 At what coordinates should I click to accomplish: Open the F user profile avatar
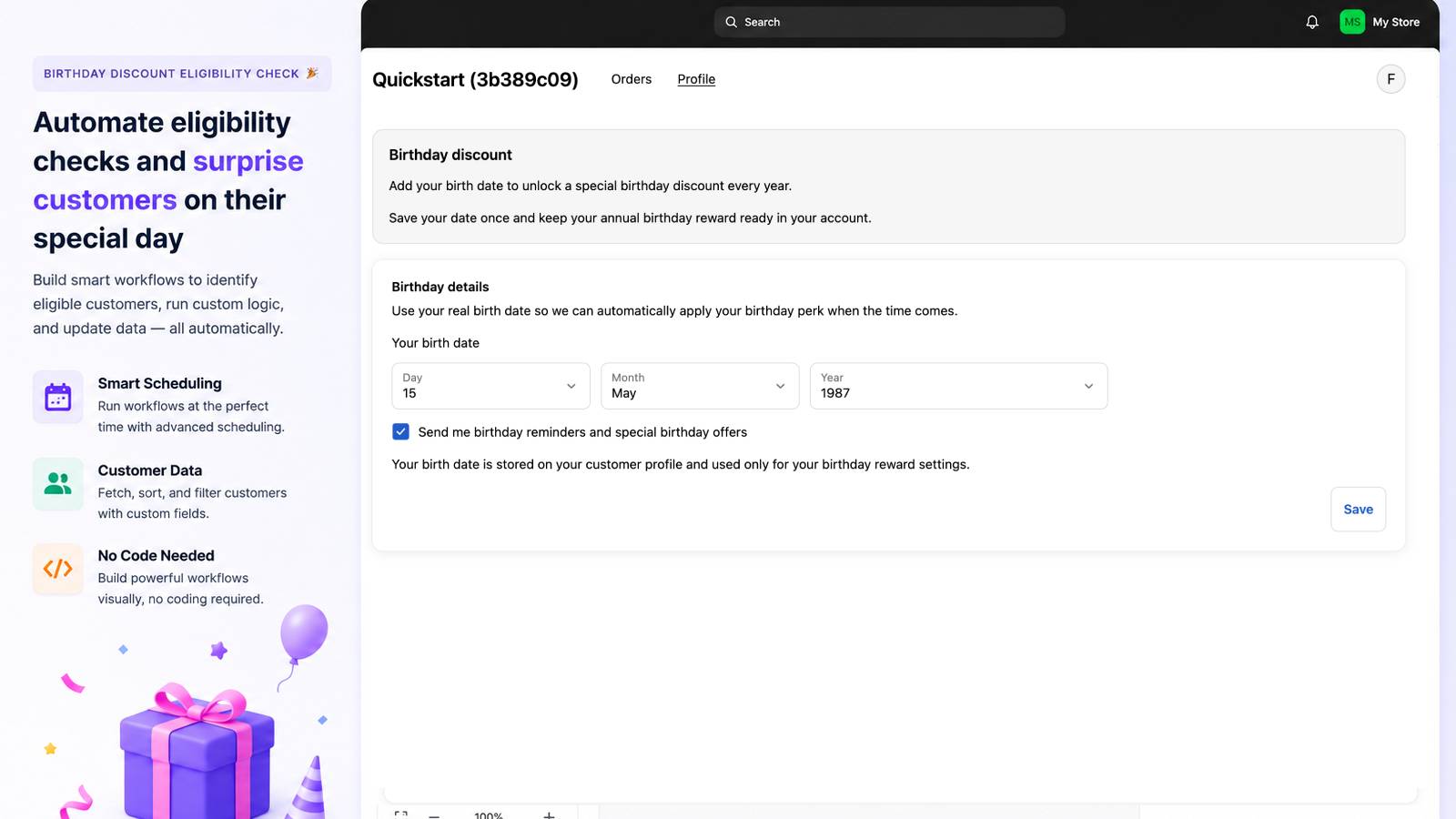pyautogui.click(x=1390, y=79)
